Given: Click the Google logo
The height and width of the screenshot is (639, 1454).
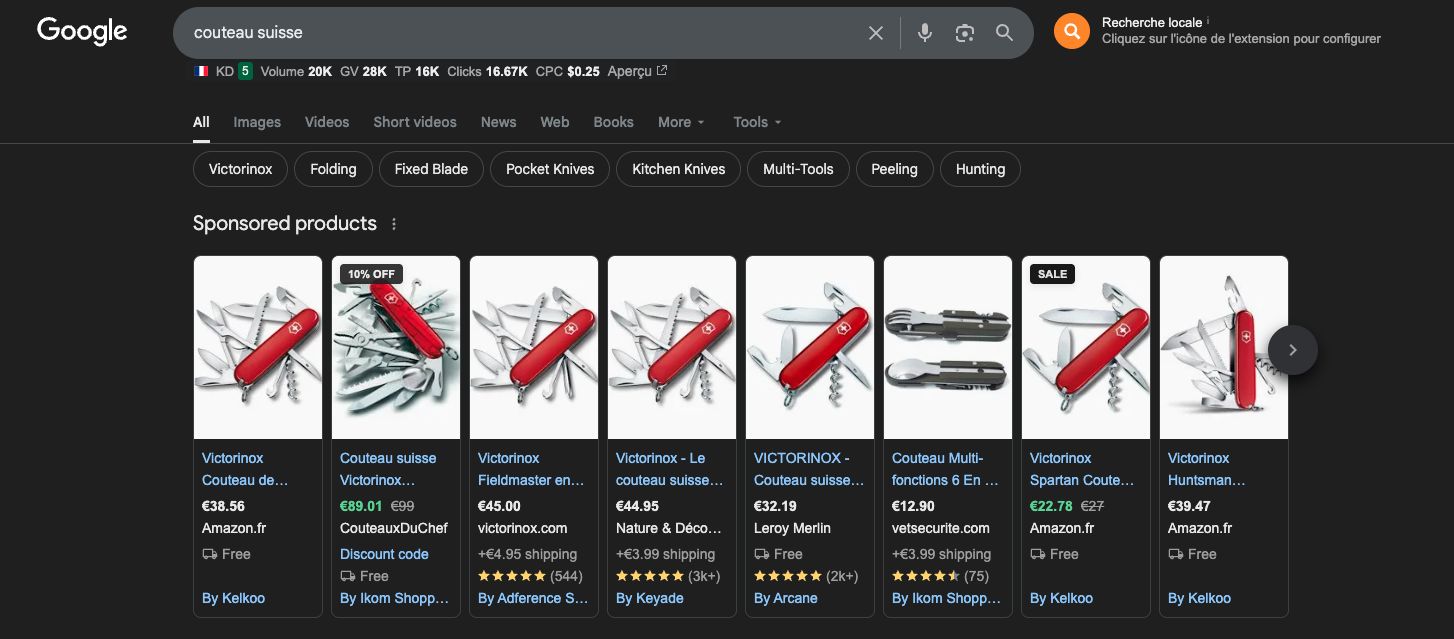Looking at the screenshot, I should pos(82,31).
